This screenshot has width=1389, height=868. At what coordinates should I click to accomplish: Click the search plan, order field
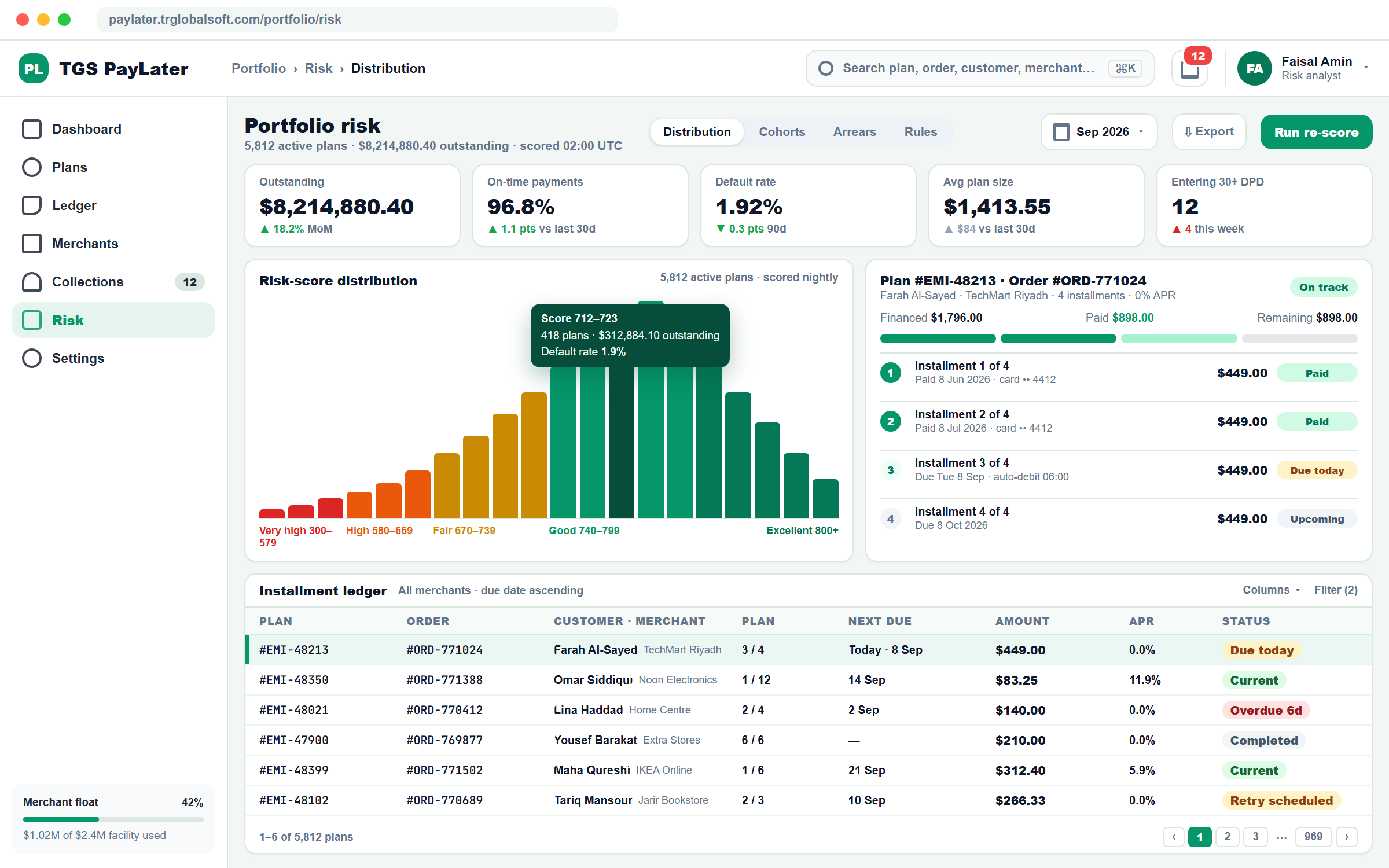click(980, 68)
